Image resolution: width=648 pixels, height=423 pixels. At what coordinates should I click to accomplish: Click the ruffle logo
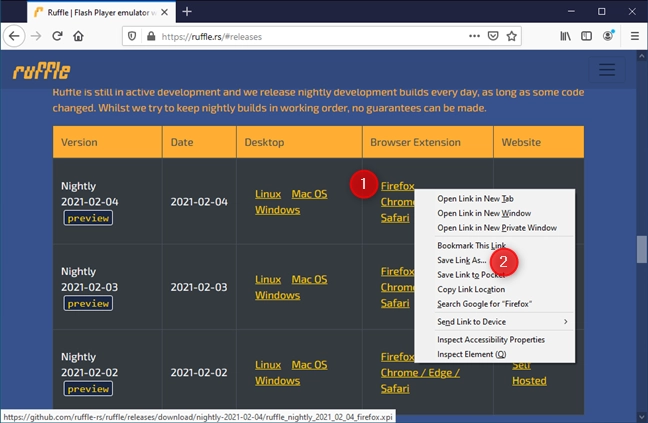41,71
